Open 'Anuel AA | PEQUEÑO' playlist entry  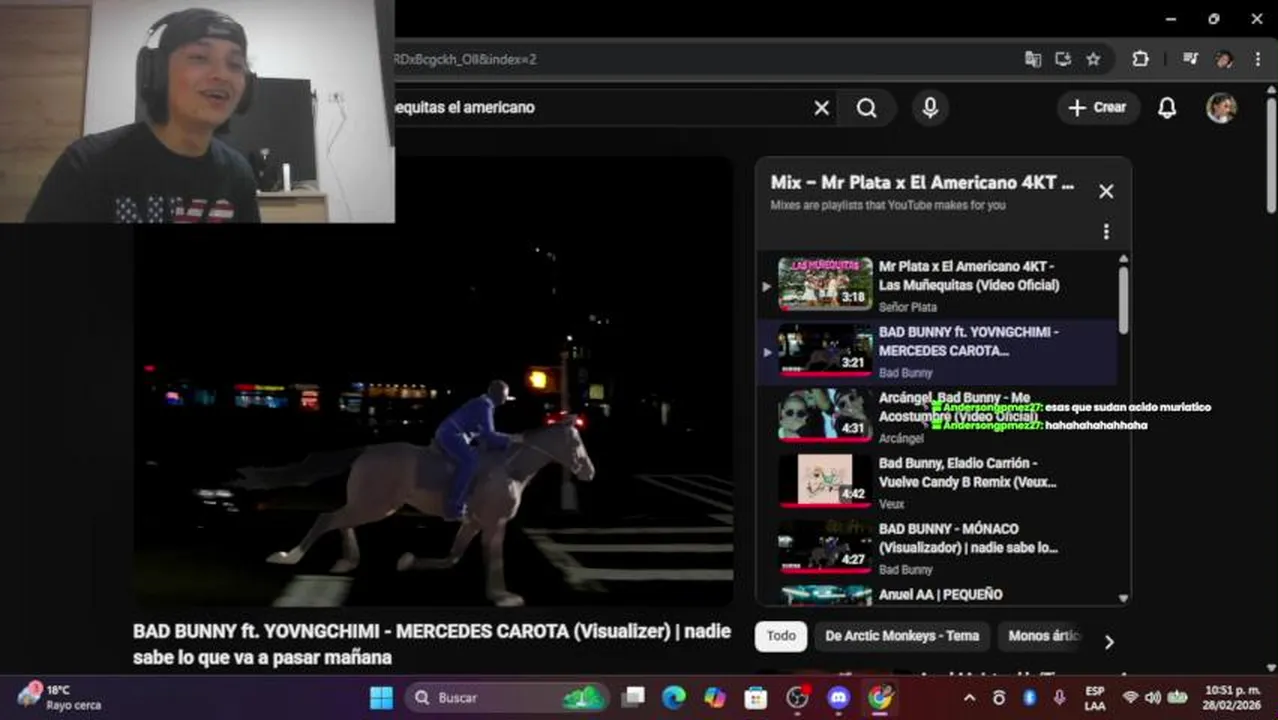coord(940,594)
